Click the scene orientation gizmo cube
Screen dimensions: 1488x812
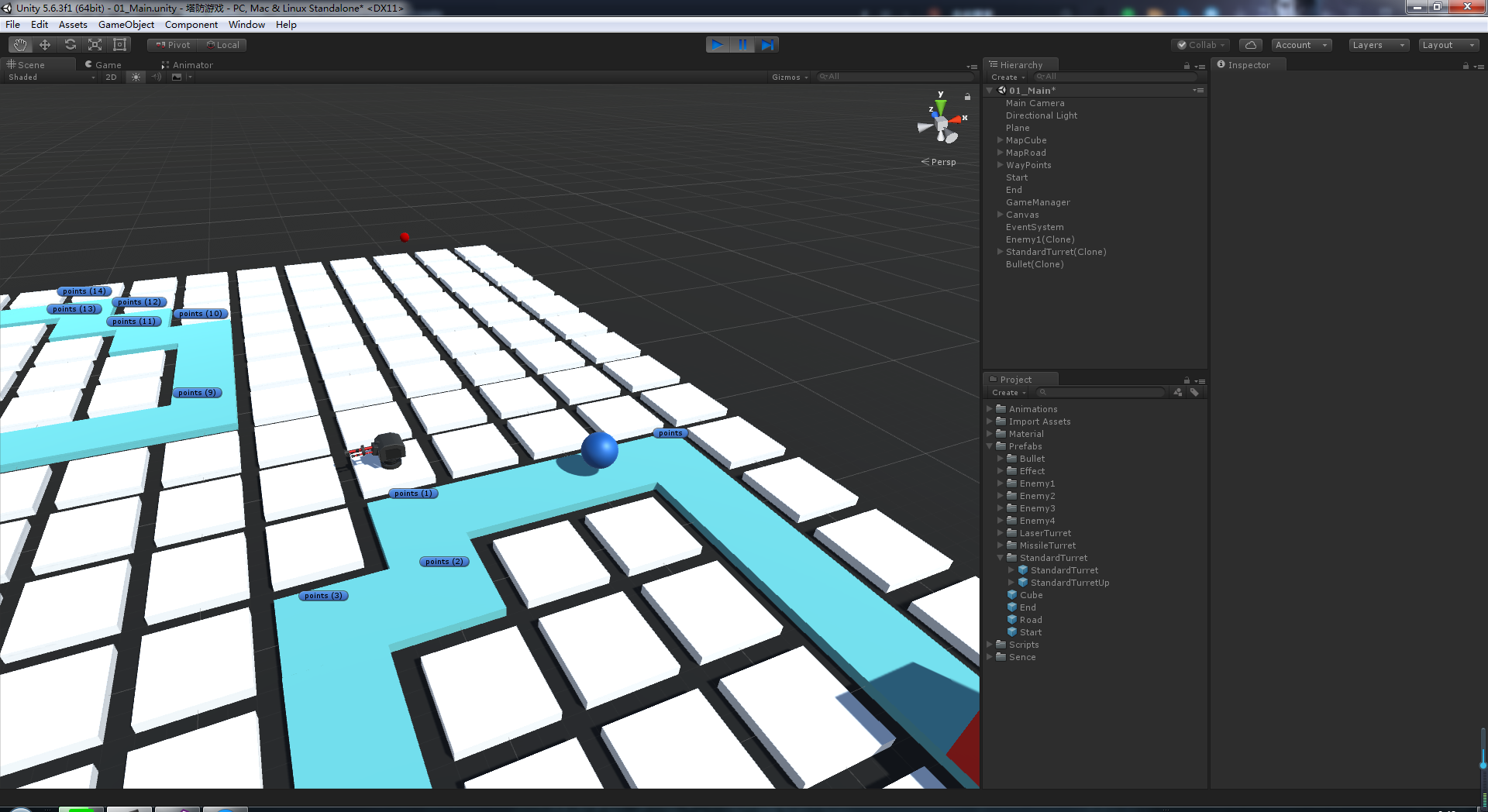pos(941,124)
